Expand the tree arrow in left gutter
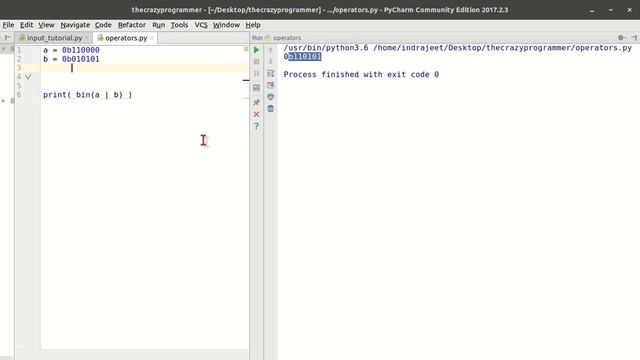 click(x=4, y=100)
